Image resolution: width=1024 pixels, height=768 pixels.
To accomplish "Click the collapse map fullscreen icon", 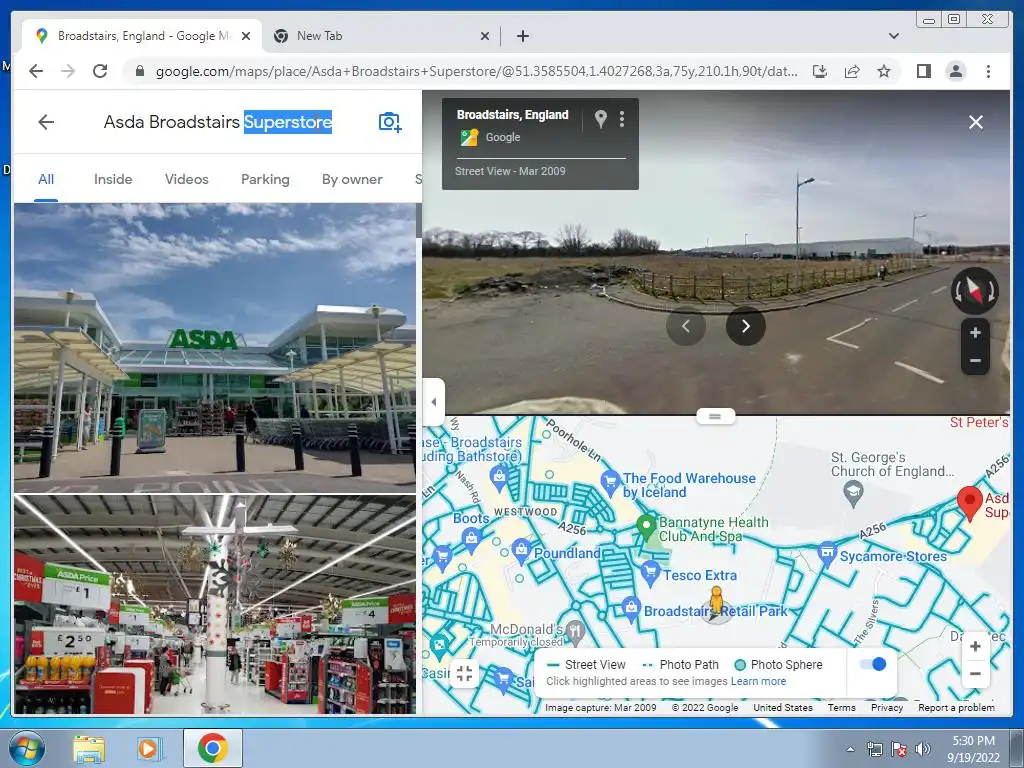I will [x=464, y=673].
